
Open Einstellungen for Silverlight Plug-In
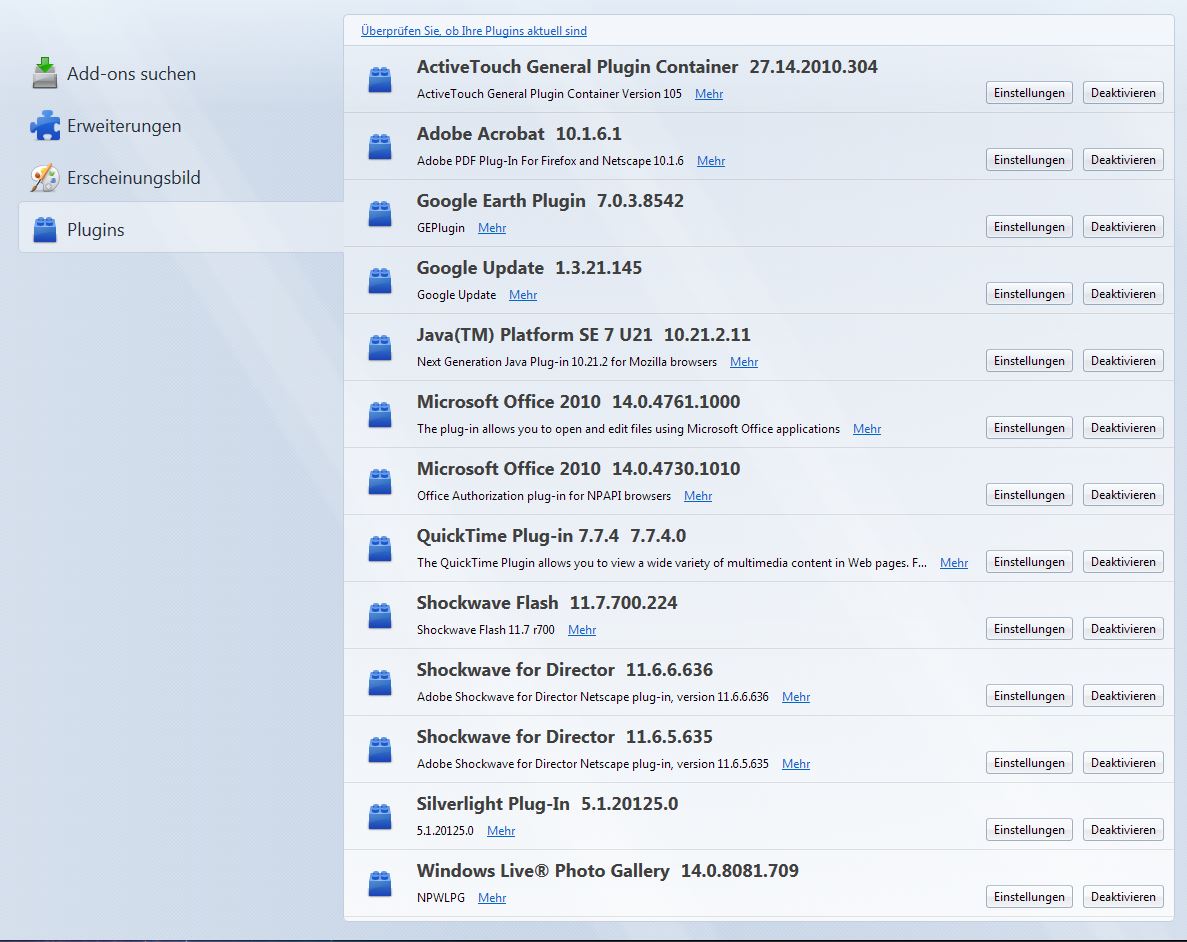[x=1029, y=830]
